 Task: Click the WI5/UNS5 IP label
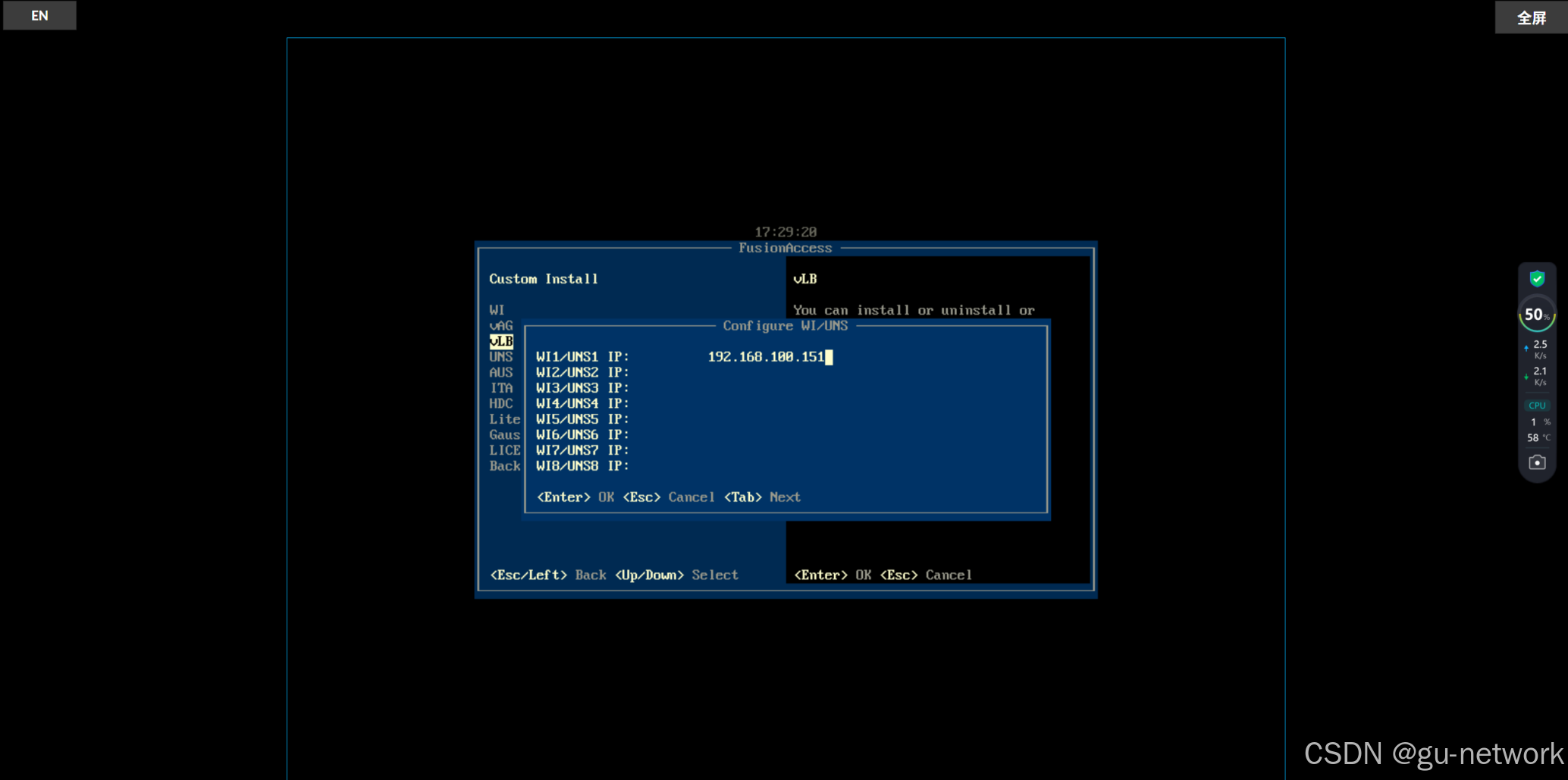pos(582,418)
